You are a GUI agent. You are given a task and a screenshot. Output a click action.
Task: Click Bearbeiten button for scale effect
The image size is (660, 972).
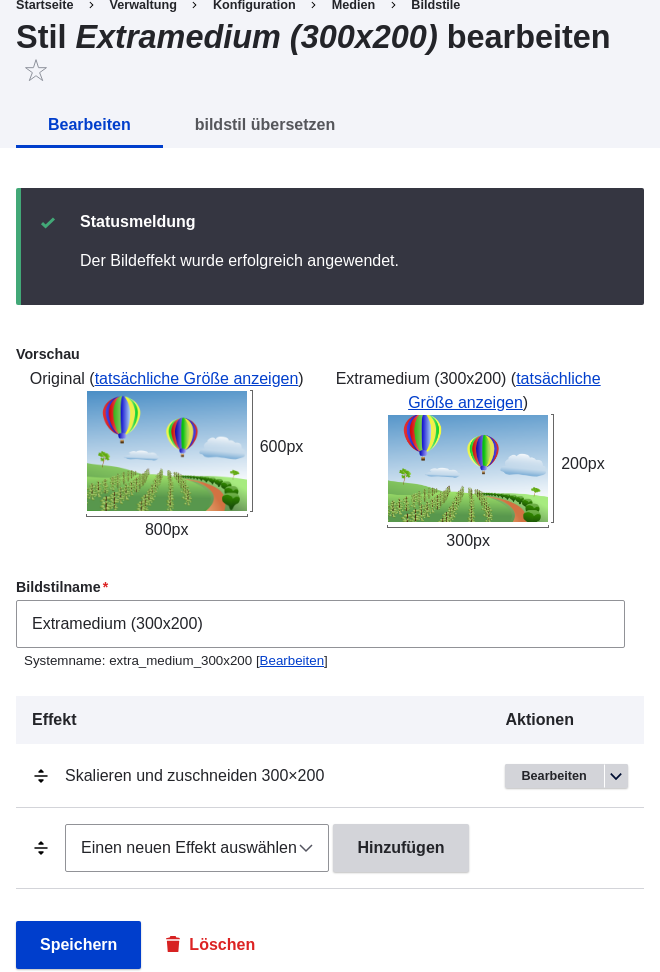coord(554,776)
